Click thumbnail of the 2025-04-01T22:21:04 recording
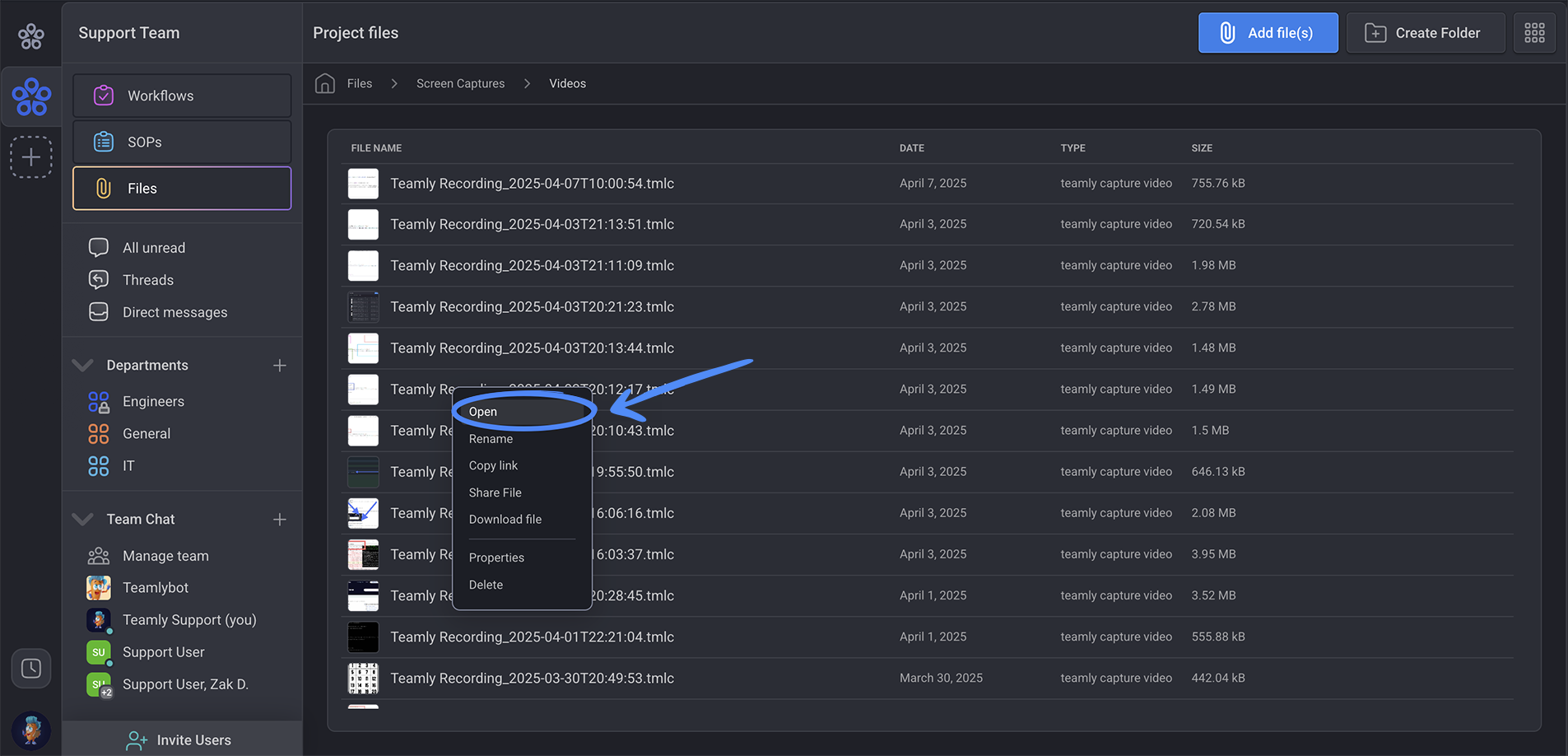This screenshot has width=1568, height=756. pyautogui.click(x=363, y=637)
